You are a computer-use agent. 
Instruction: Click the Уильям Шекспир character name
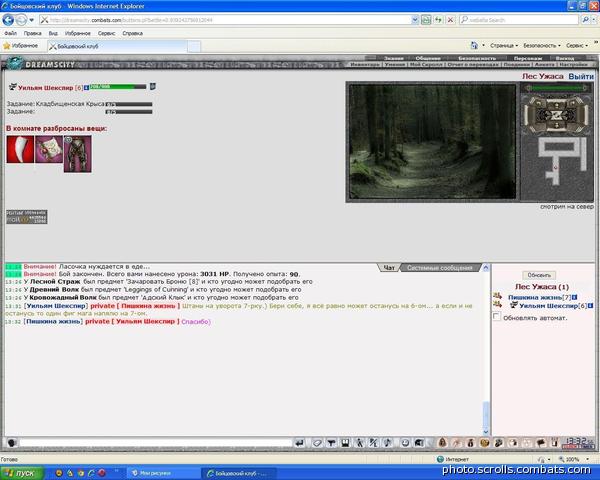point(45,88)
